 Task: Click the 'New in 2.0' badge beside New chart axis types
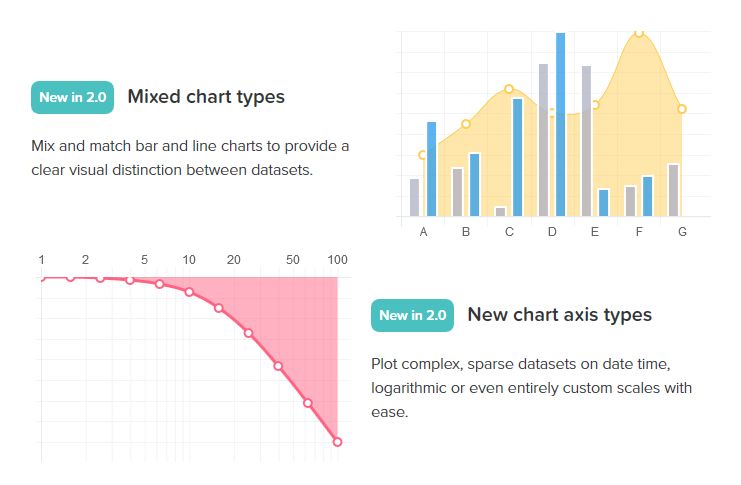click(412, 315)
